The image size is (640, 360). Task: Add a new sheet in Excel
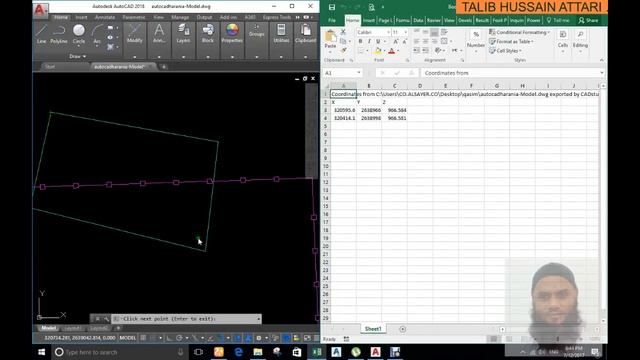click(402, 329)
